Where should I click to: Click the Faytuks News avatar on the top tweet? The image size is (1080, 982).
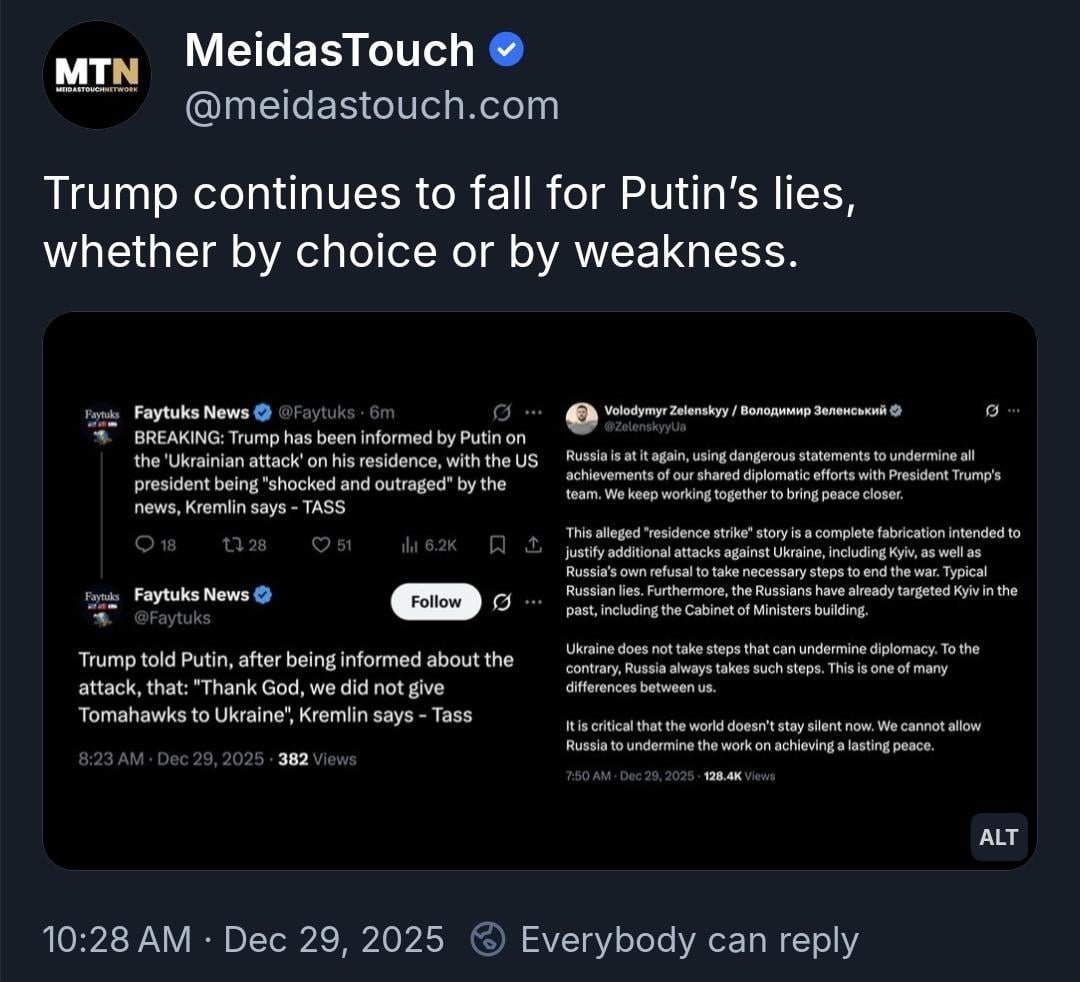[101, 420]
